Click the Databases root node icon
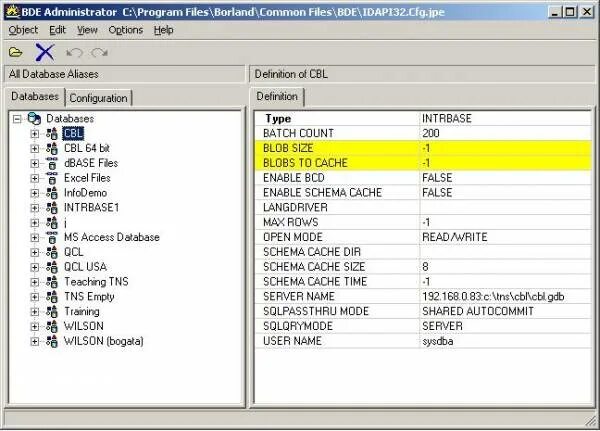 [34, 119]
